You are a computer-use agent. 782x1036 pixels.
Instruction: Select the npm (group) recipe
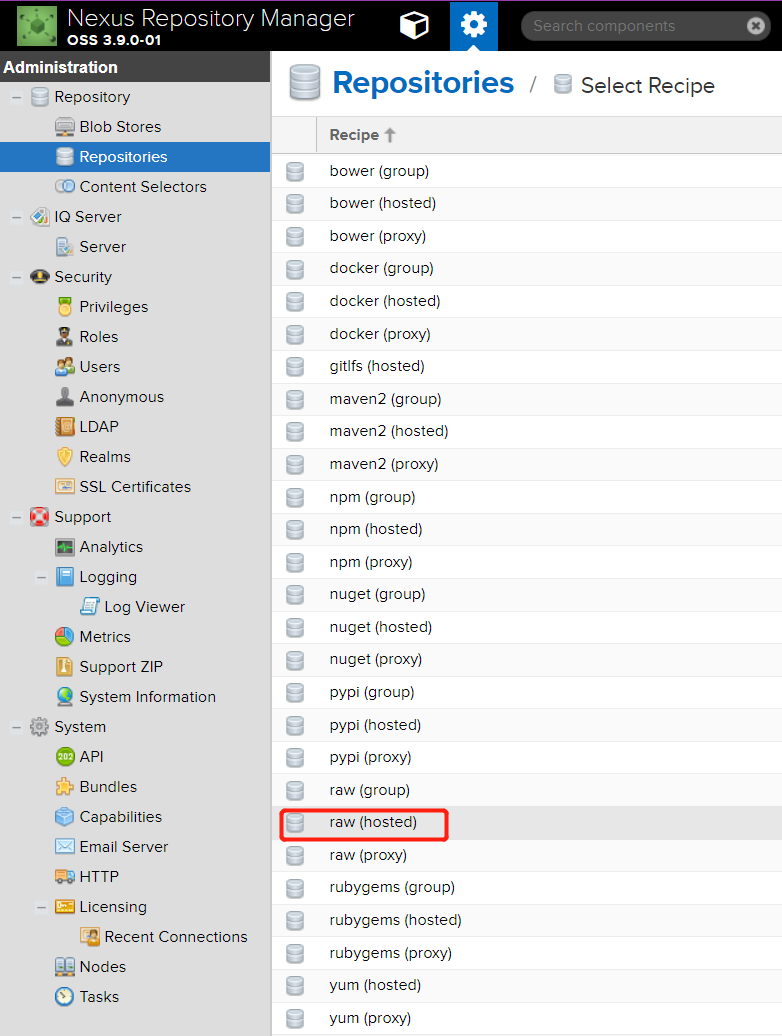526,497
